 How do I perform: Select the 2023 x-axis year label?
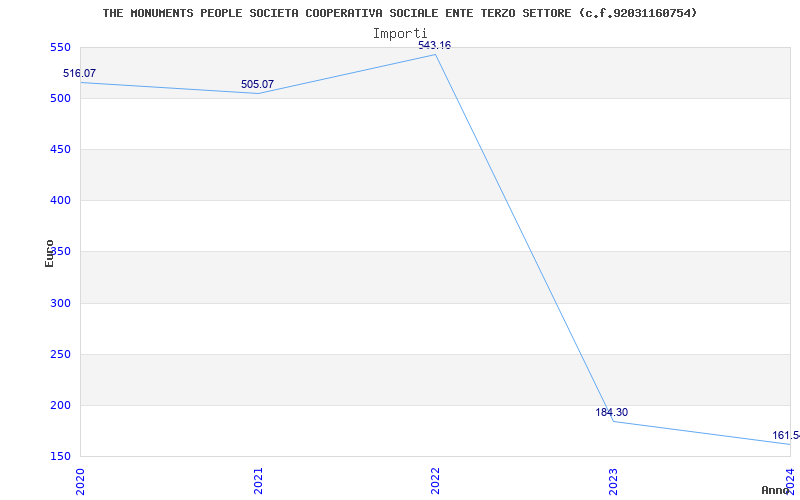click(x=613, y=481)
